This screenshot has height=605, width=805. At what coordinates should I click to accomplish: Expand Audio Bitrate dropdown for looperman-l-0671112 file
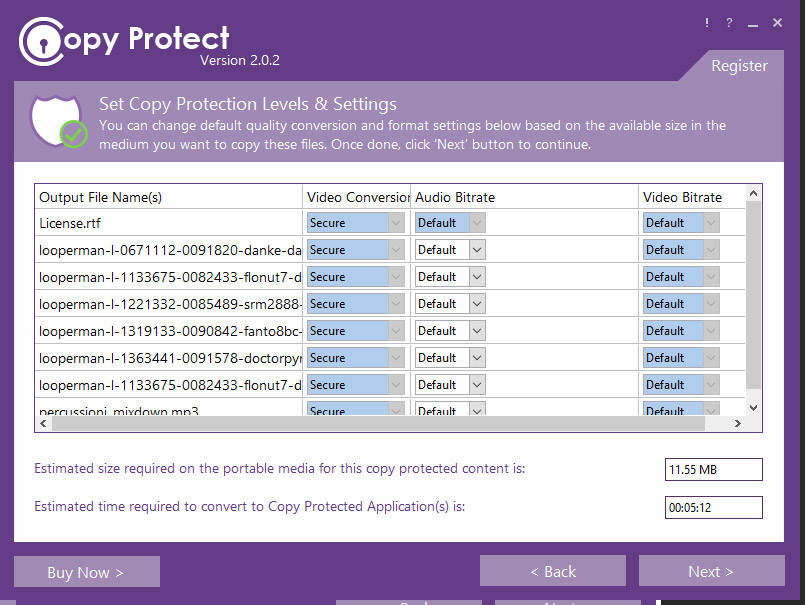pyautogui.click(x=476, y=250)
